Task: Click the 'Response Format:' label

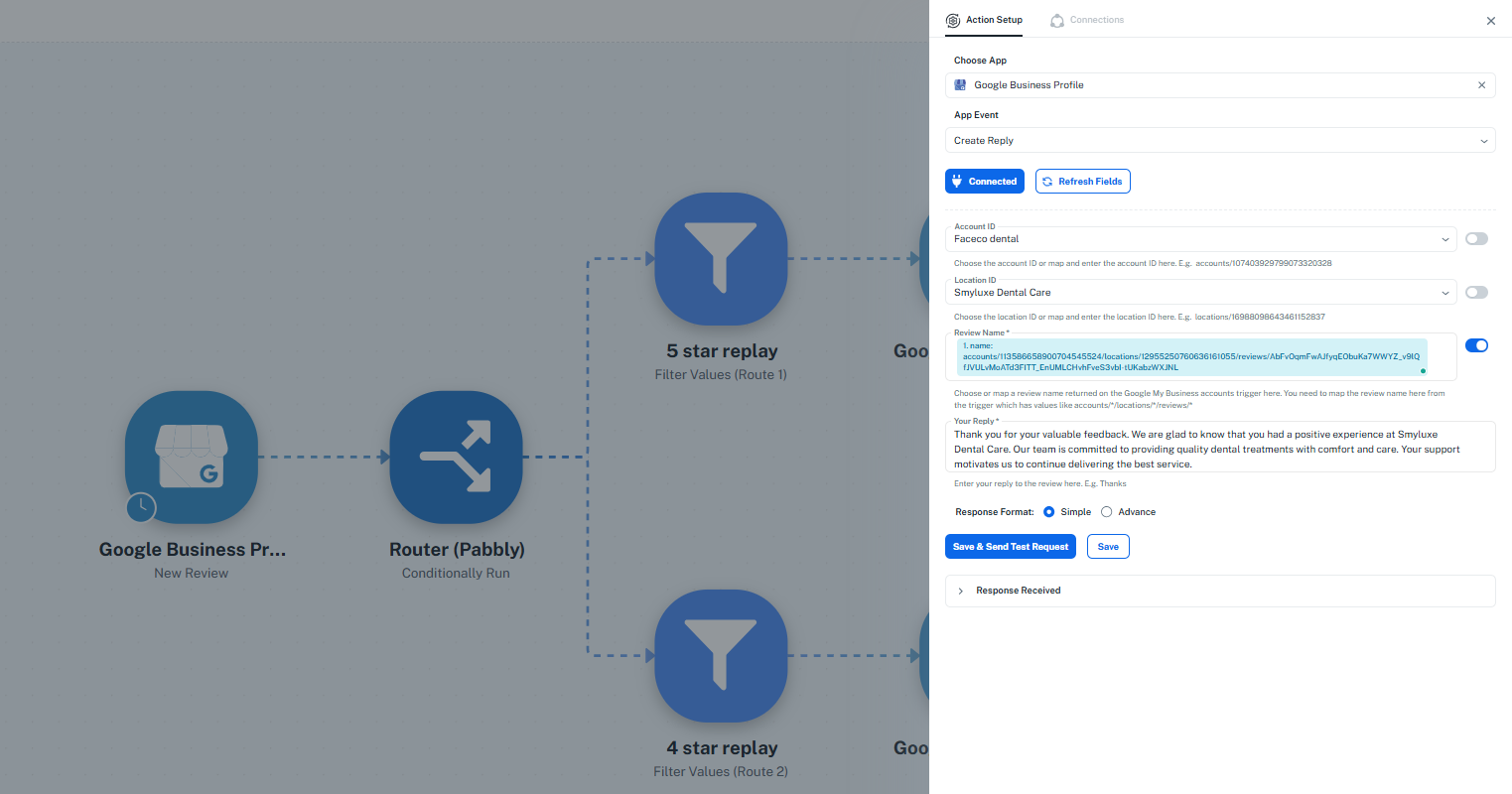Action: (995, 512)
